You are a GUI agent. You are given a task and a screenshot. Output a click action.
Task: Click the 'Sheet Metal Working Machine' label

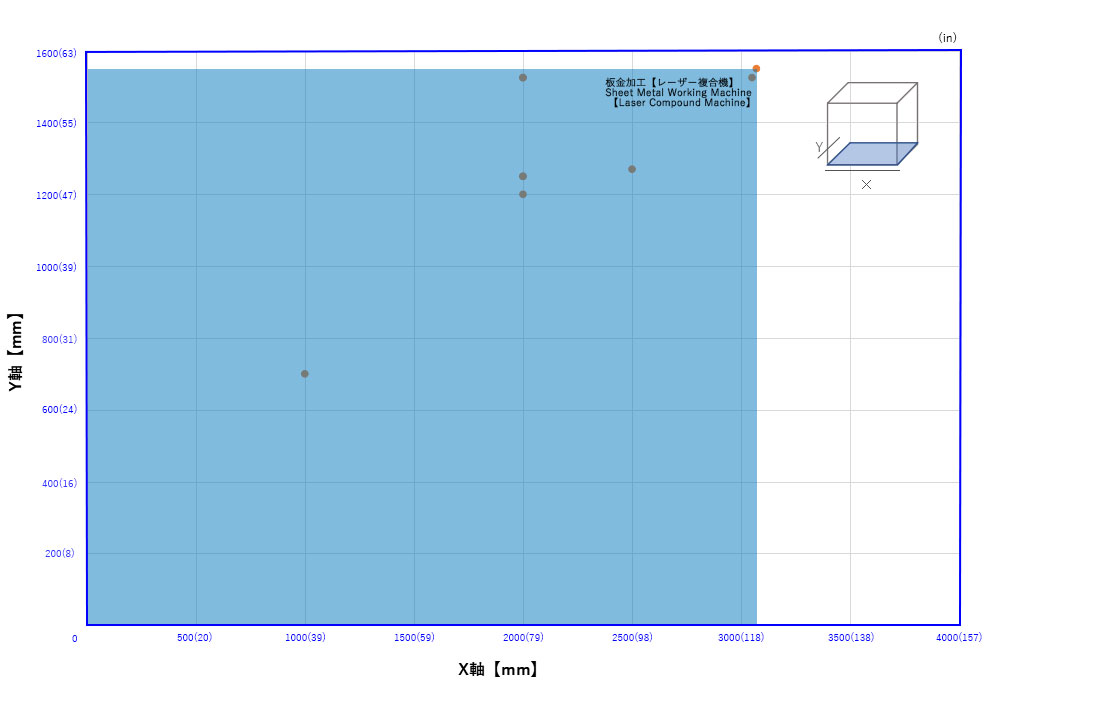coord(678,93)
